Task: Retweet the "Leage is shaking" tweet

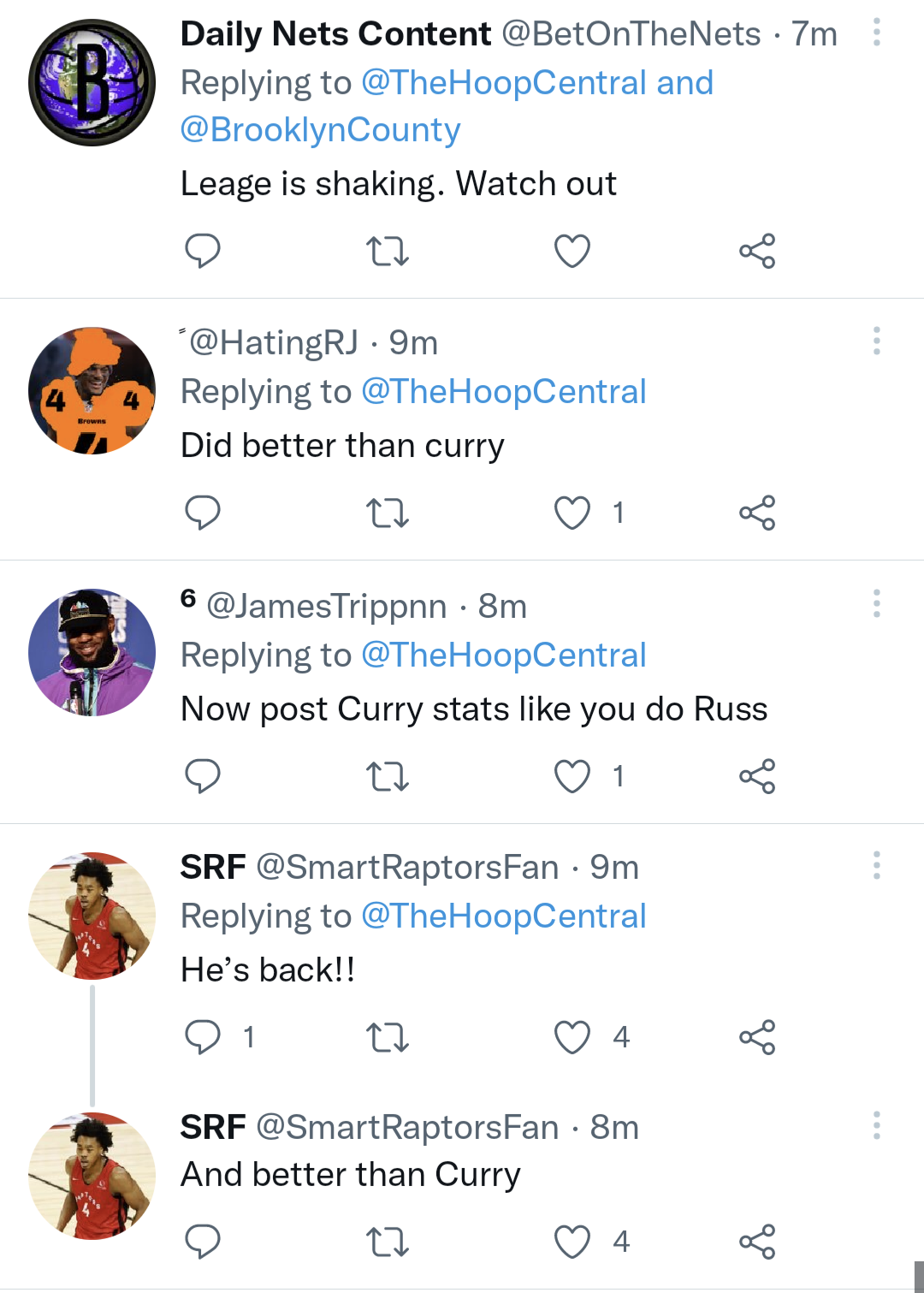Action: (388, 251)
